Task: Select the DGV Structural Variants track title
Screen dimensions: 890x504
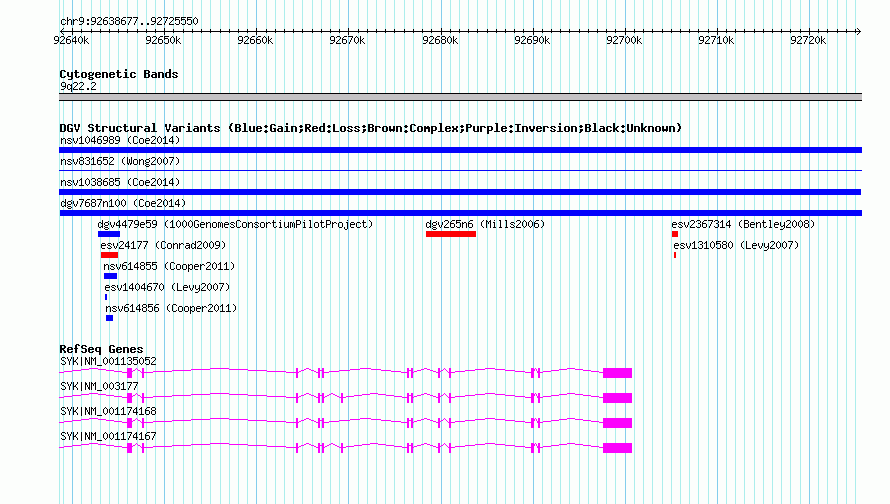Action: pyautogui.click(x=371, y=128)
